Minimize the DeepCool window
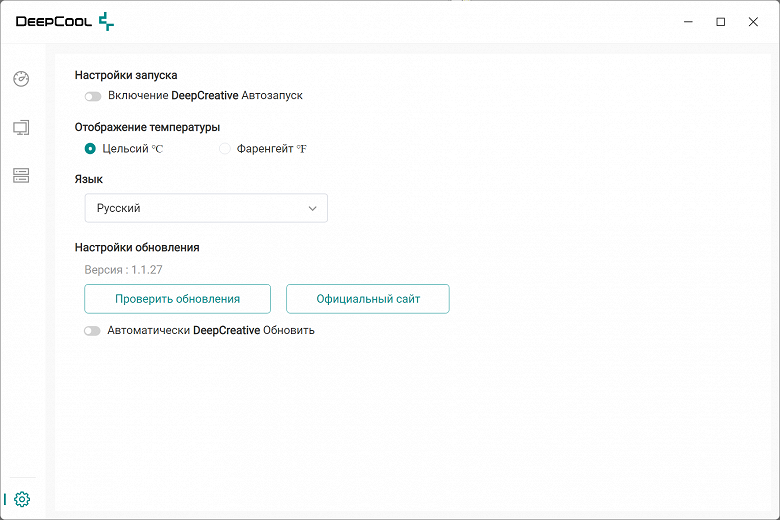 pos(688,21)
